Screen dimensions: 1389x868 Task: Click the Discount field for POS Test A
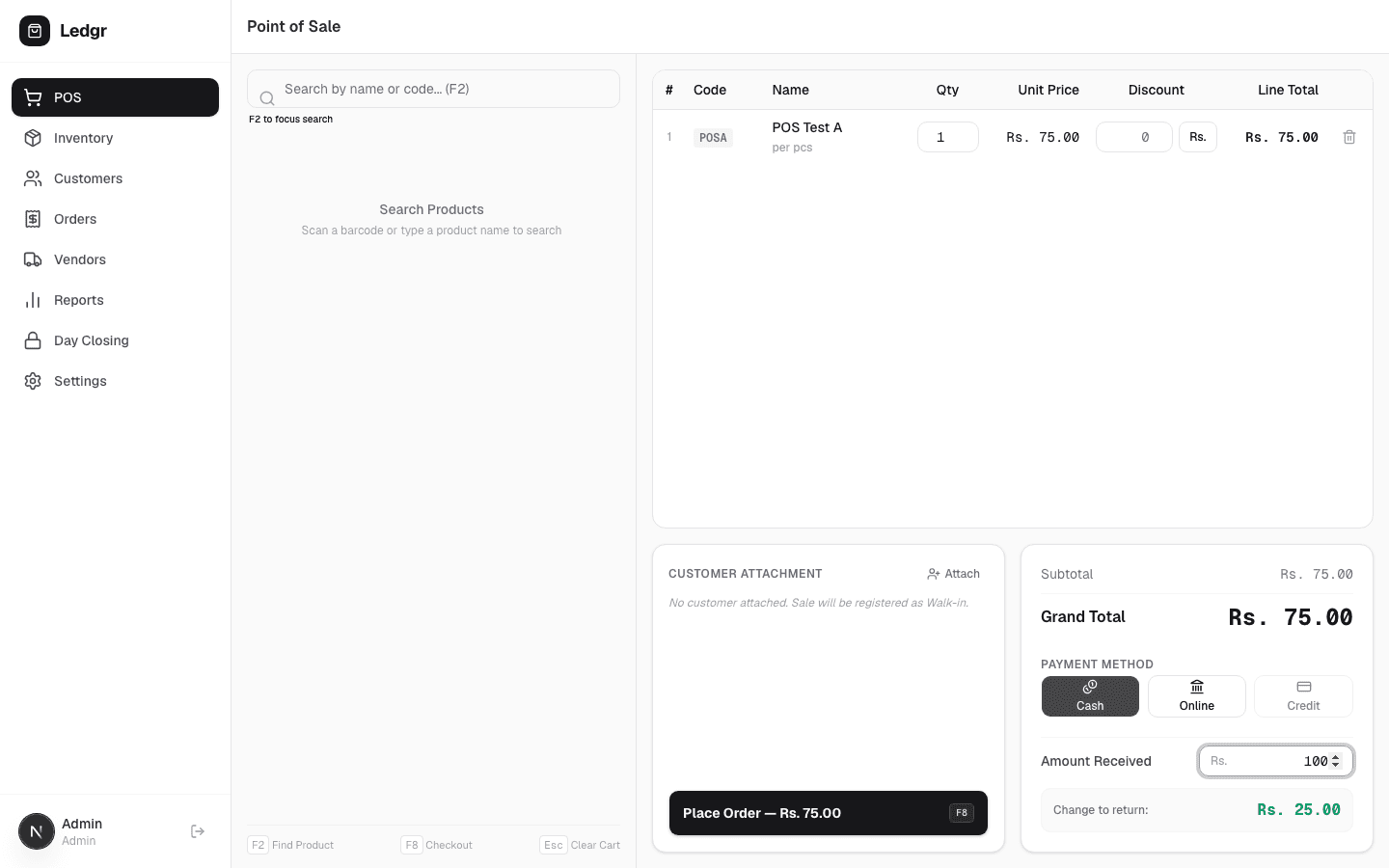(1134, 137)
